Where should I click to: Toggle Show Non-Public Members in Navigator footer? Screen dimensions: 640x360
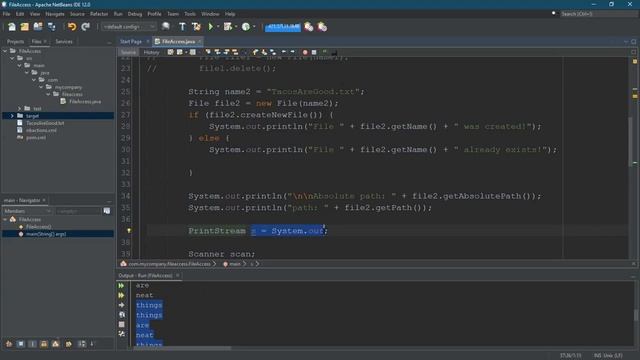tap(44, 344)
